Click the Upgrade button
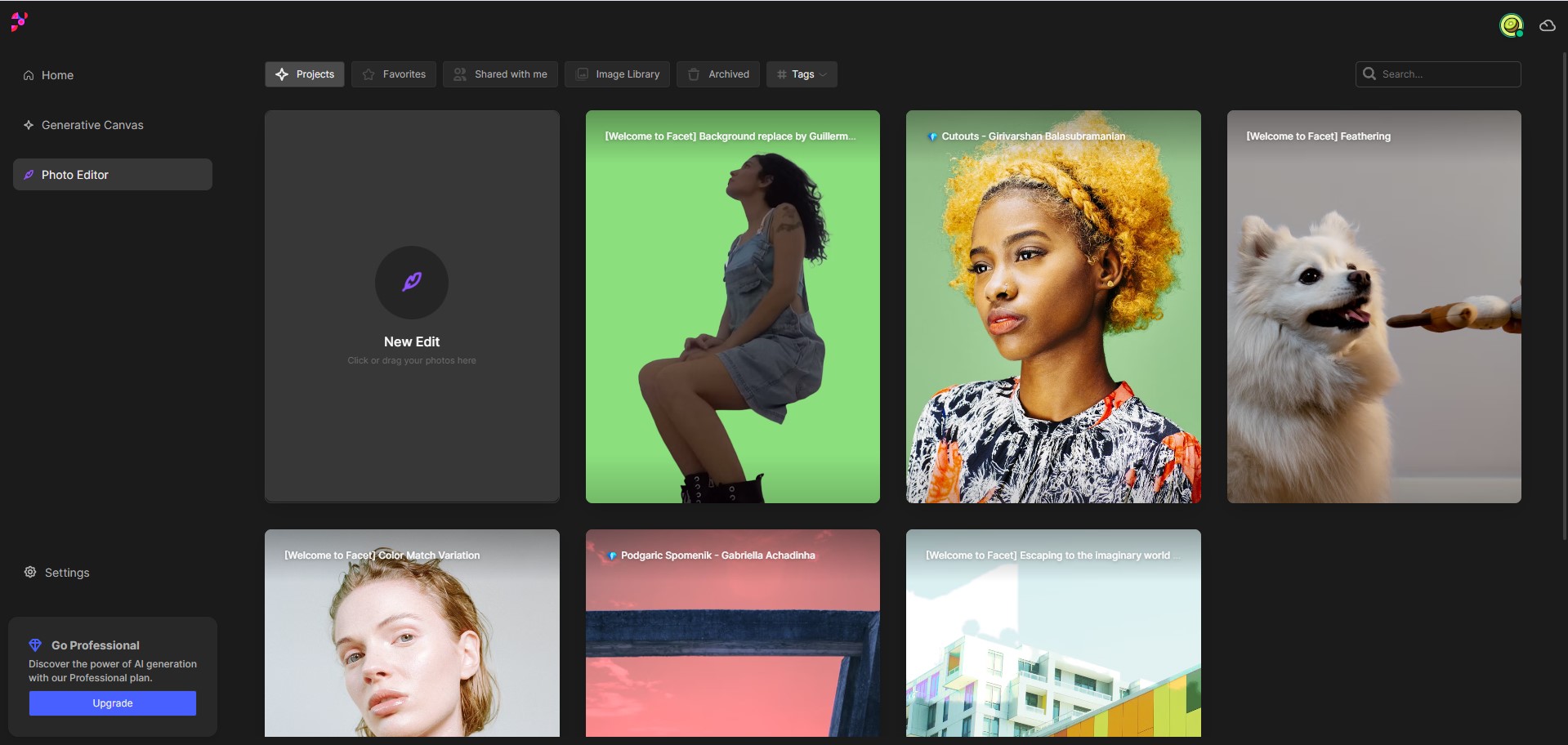 (113, 703)
